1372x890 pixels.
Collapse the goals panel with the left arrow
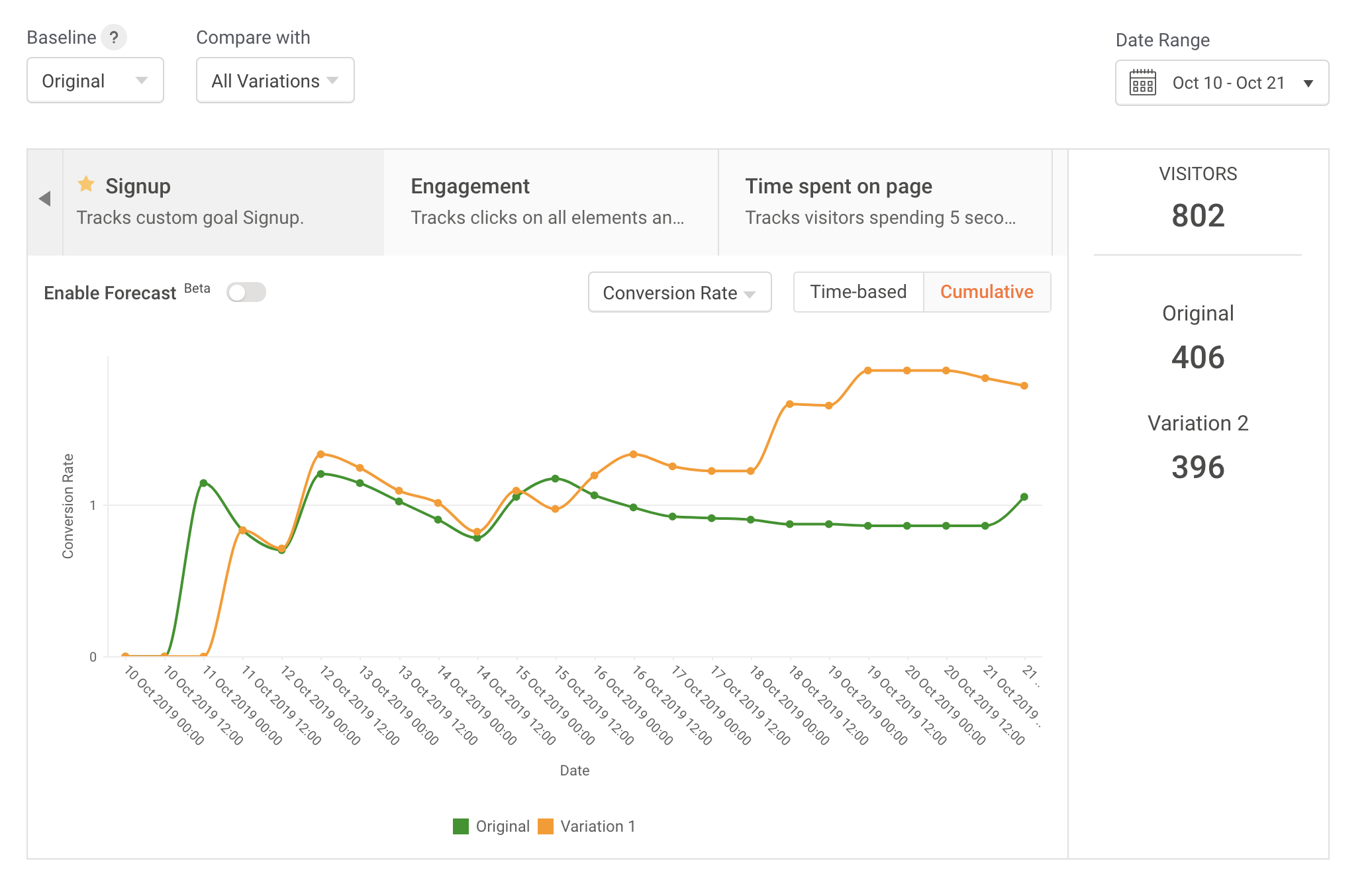[44, 199]
